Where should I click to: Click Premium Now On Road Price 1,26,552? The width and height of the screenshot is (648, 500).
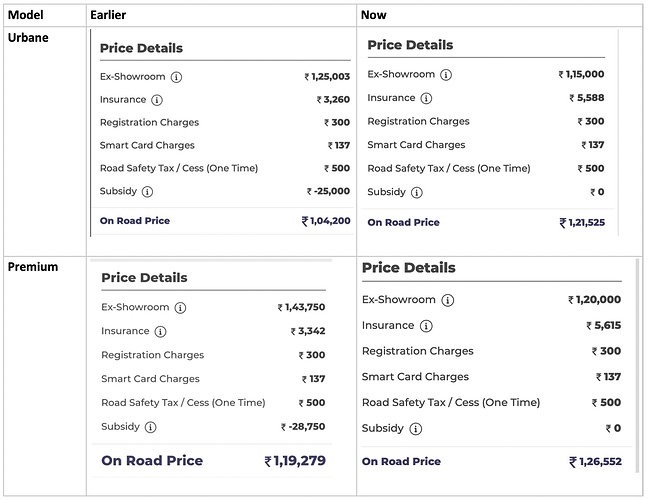595,462
